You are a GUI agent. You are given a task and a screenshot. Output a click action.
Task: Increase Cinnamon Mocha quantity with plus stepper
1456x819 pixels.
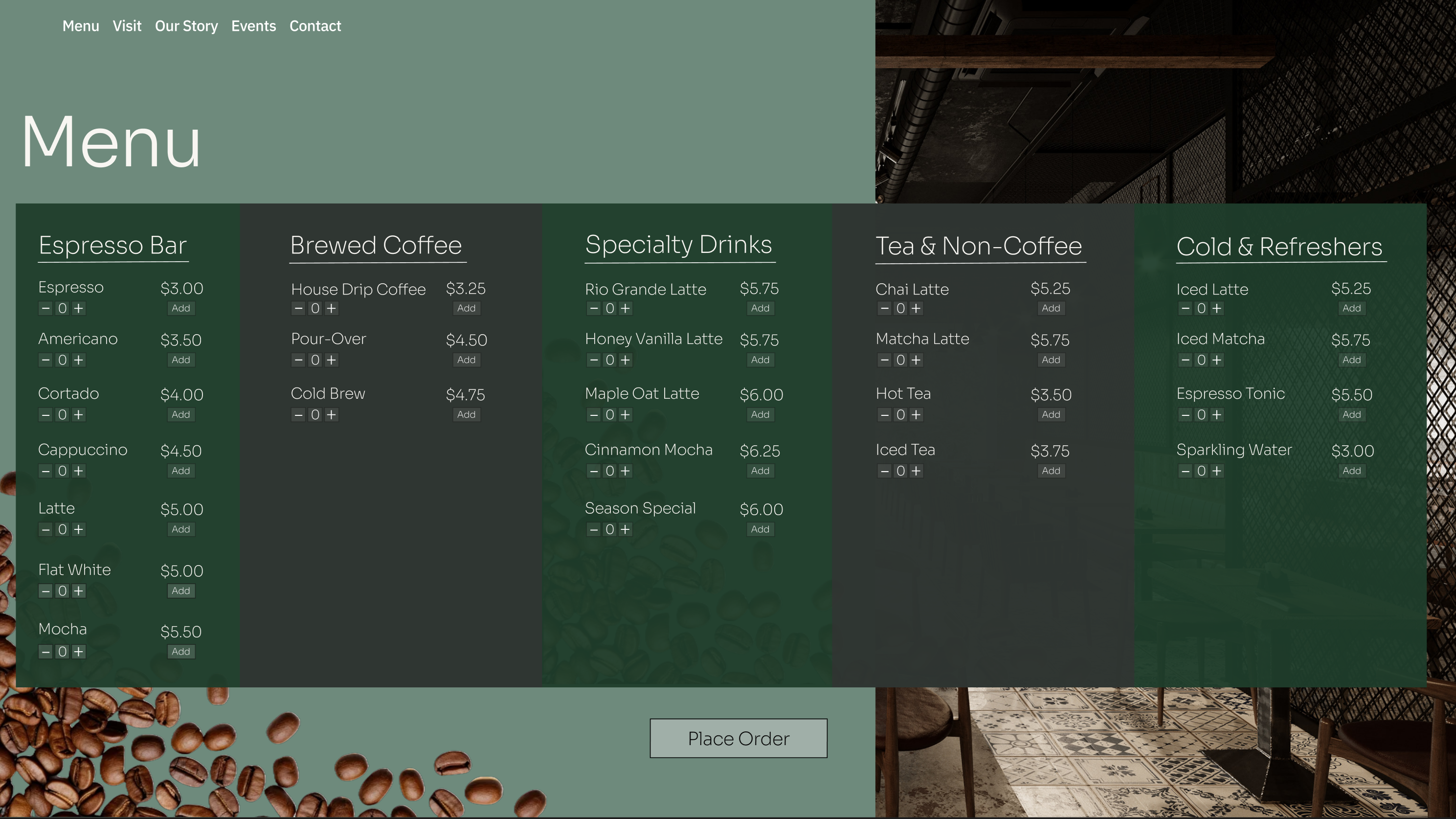tap(626, 470)
